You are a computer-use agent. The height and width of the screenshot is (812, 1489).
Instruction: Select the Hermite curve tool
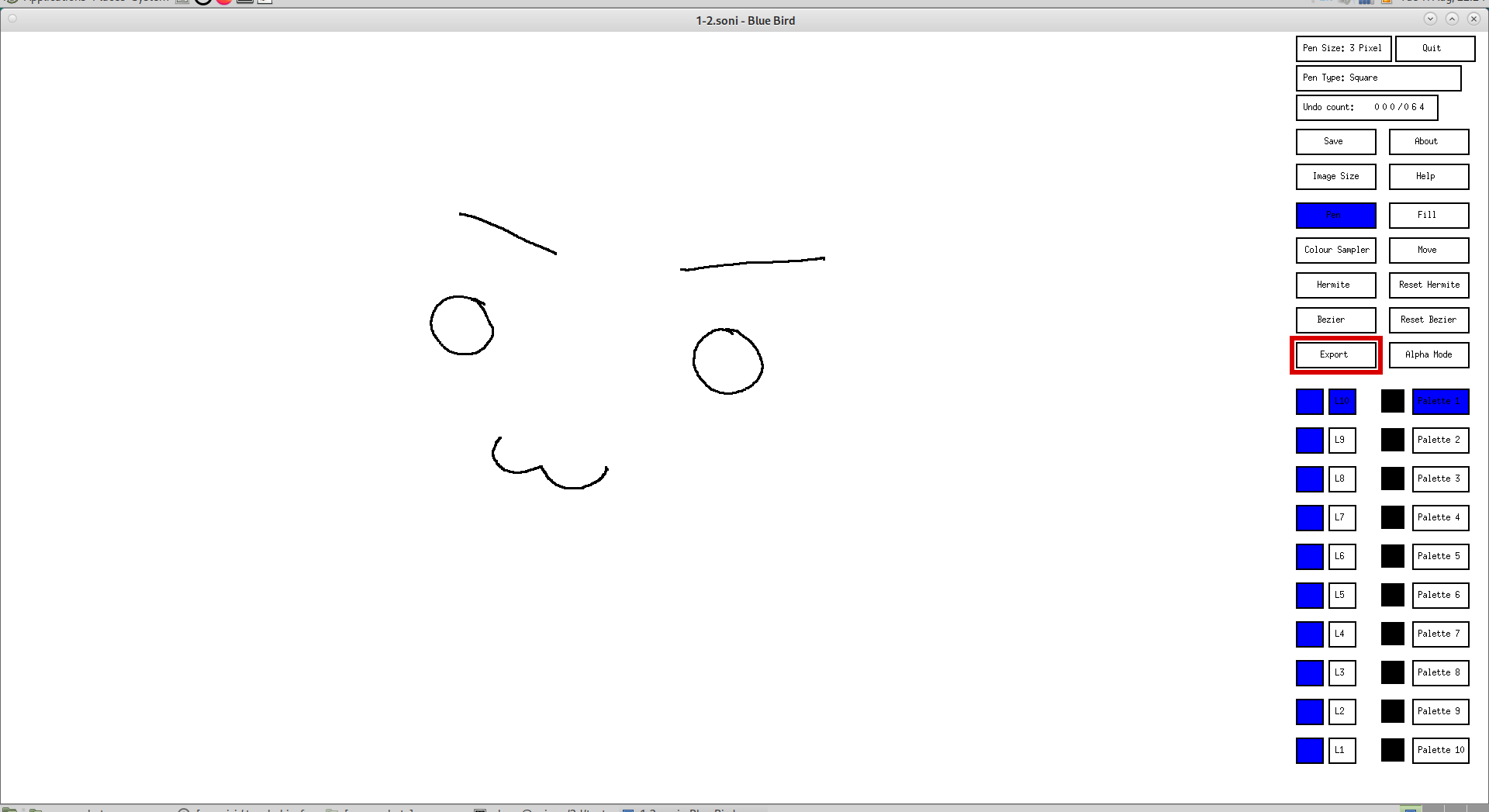click(1335, 285)
